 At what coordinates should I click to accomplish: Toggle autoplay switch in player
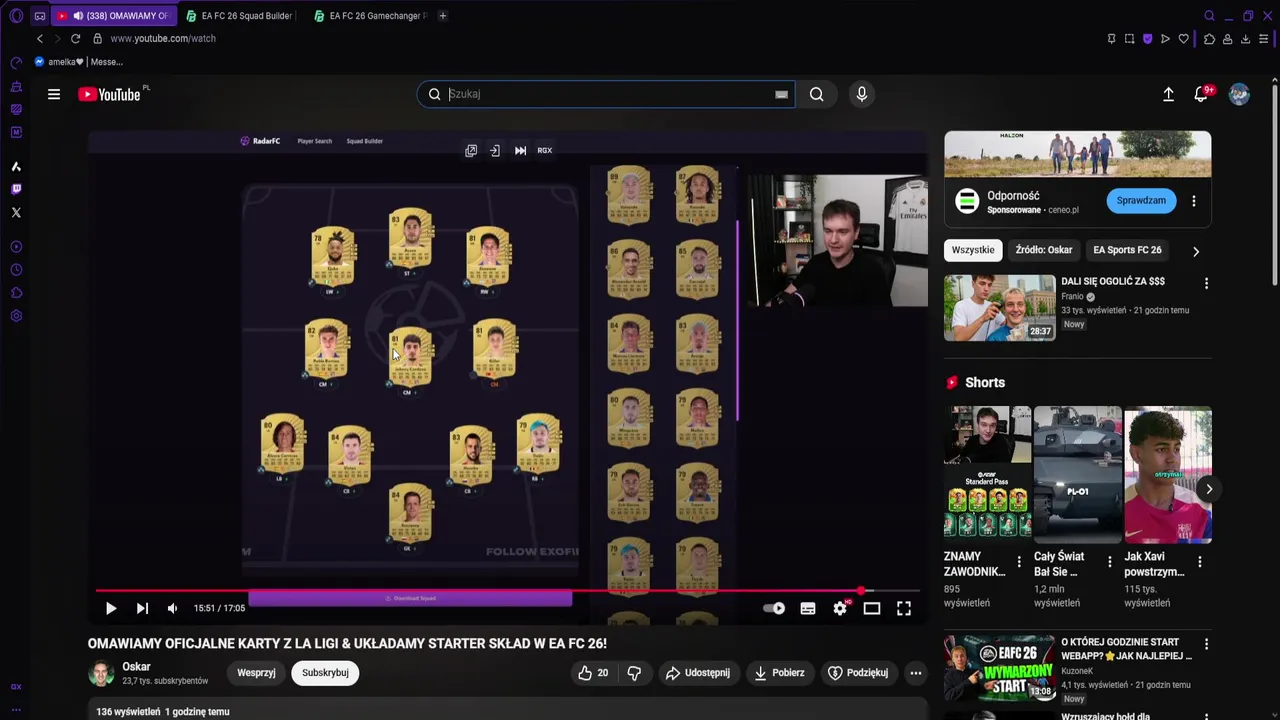point(774,608)
